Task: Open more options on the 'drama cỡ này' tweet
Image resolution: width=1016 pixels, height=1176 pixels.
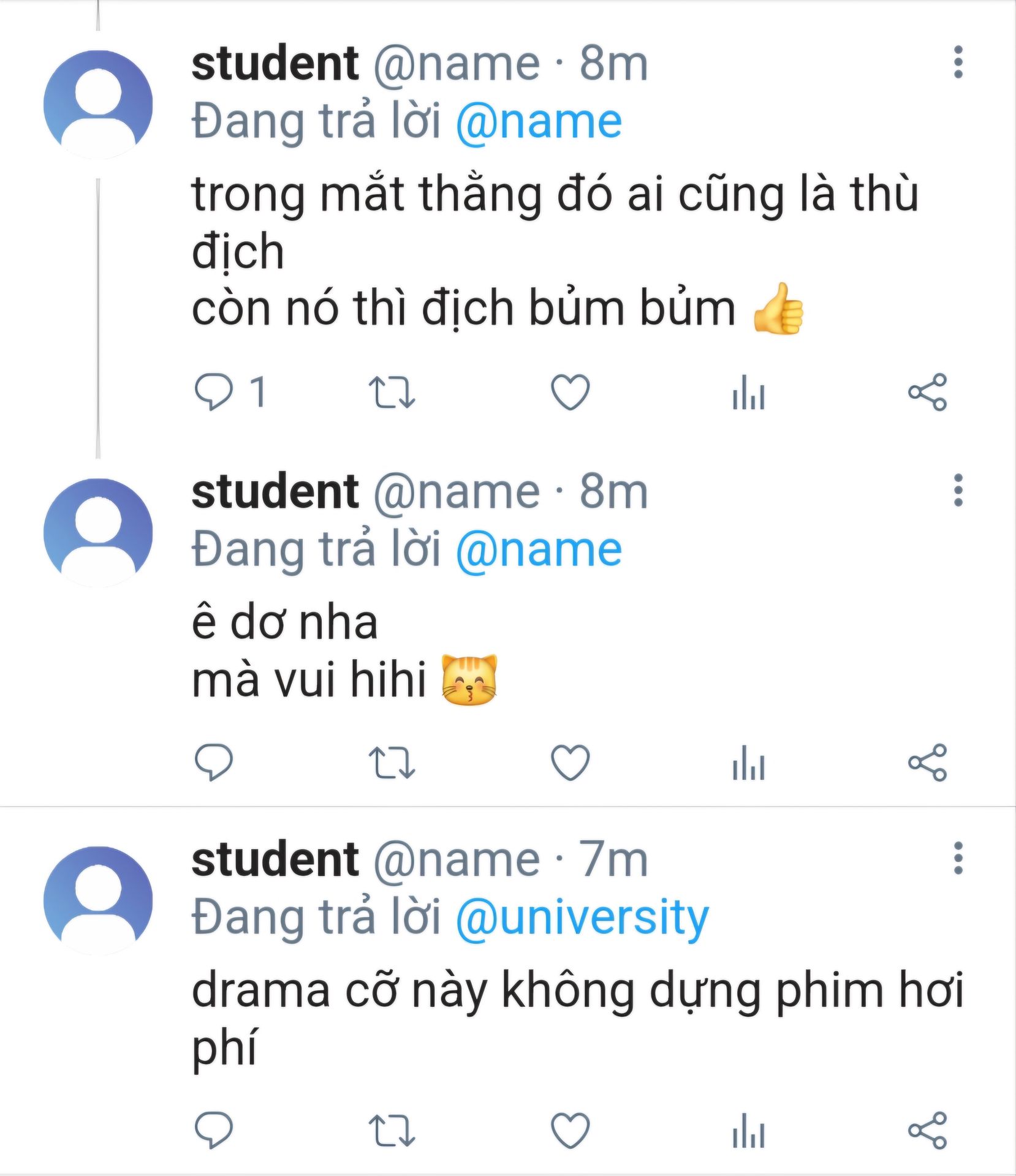Action: click(958, 858)
